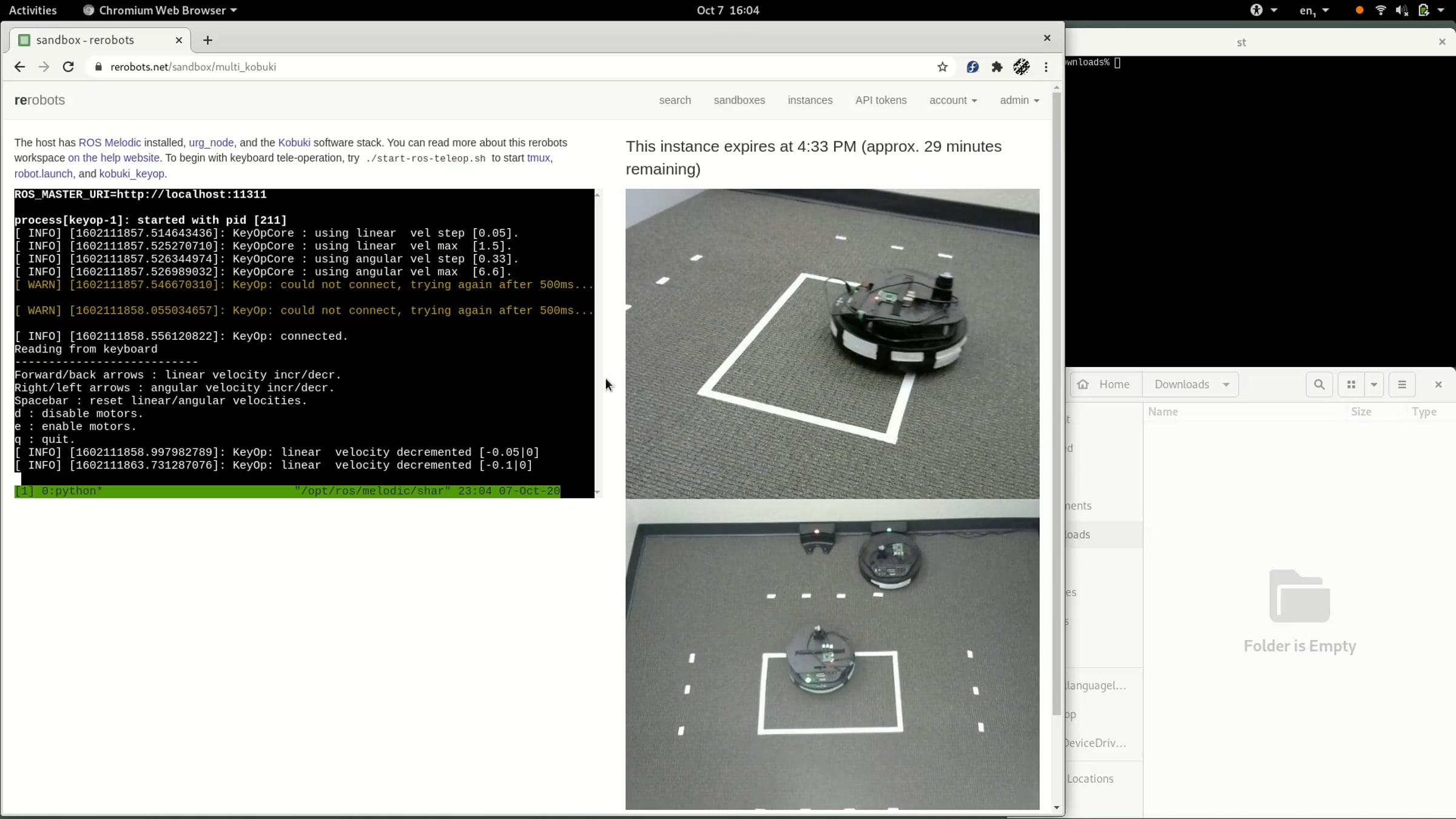The height and width of the screenshot is (819, 1456).
Task: Reload the rerobots sandbox page
Action: 68,67
